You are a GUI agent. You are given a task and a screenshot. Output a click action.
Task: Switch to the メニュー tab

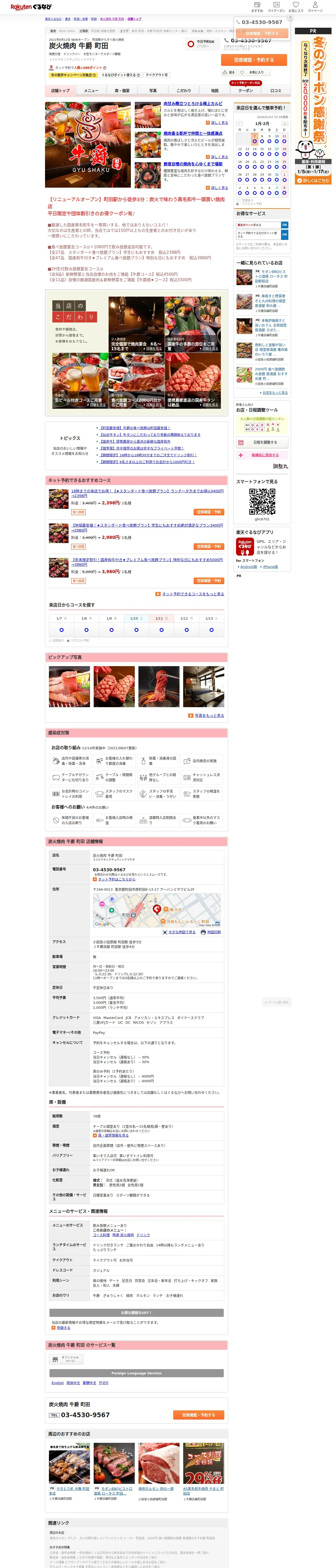click(x=92, y=90)
